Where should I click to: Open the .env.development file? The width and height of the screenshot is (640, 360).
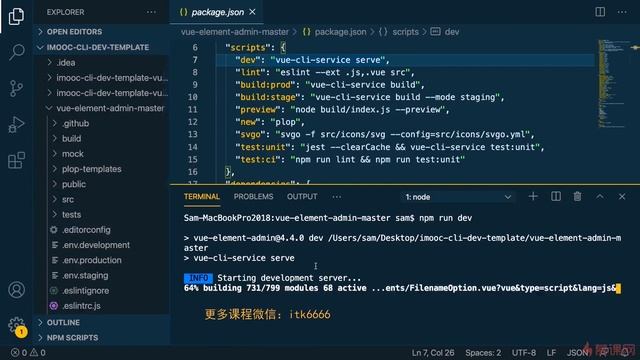[101, 245]
